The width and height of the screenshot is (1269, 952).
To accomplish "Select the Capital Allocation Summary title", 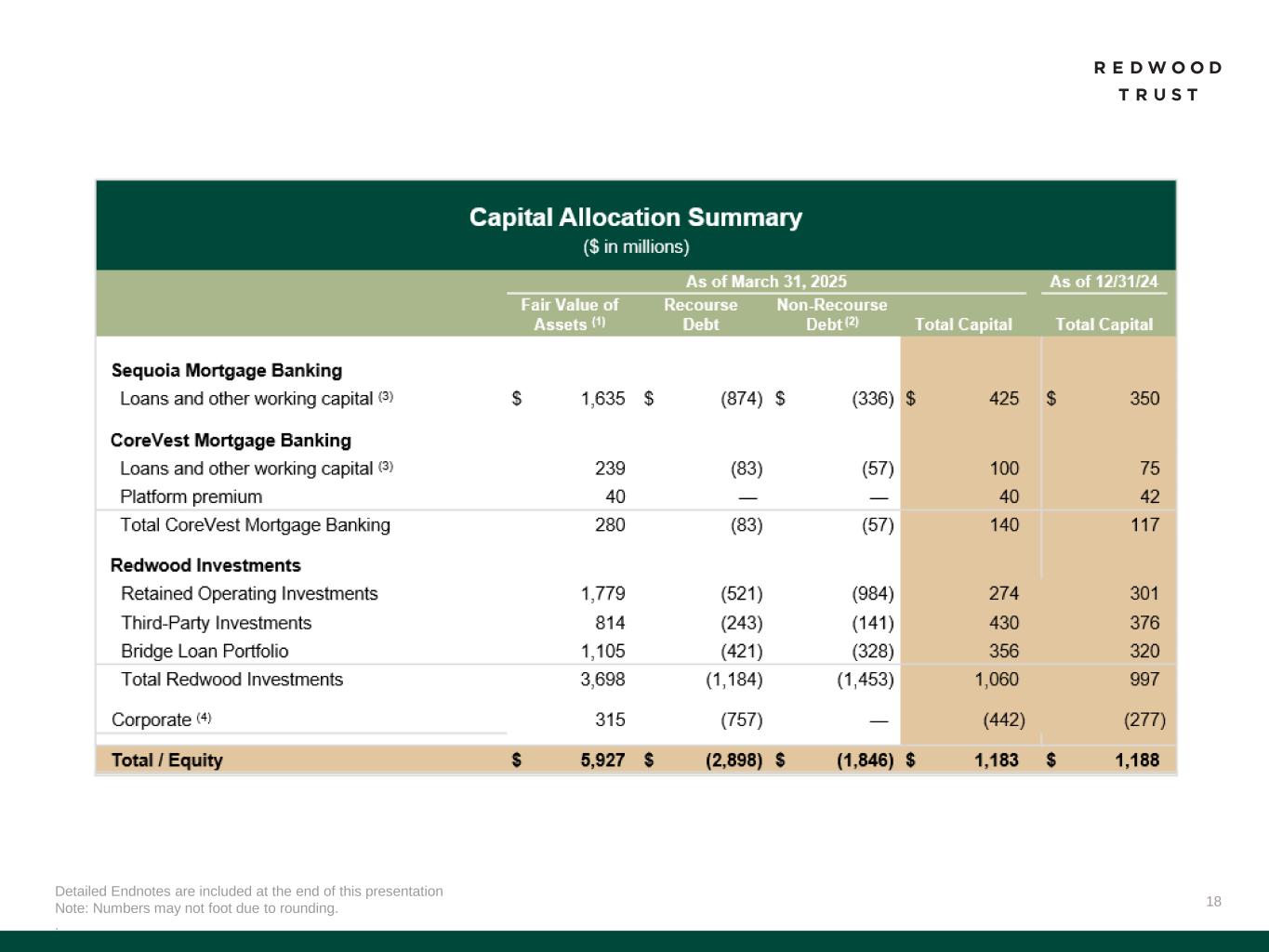I will coord(635,218).
